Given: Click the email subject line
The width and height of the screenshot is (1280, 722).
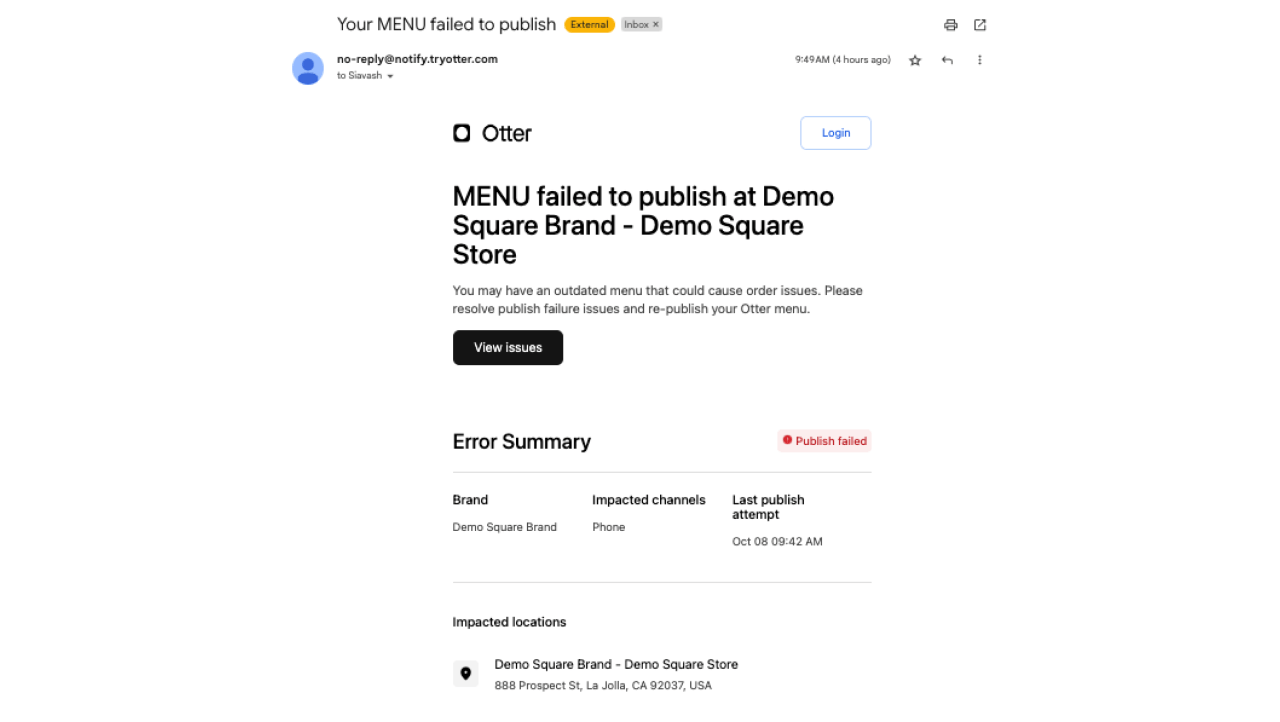Looking at the screenshot, I should coord(446,24).
